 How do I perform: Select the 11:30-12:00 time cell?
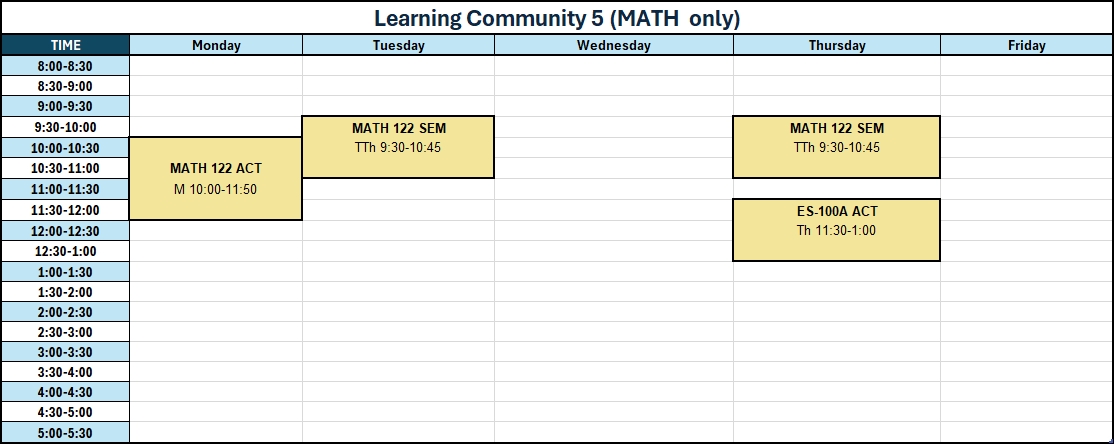(x=65, y=210)
